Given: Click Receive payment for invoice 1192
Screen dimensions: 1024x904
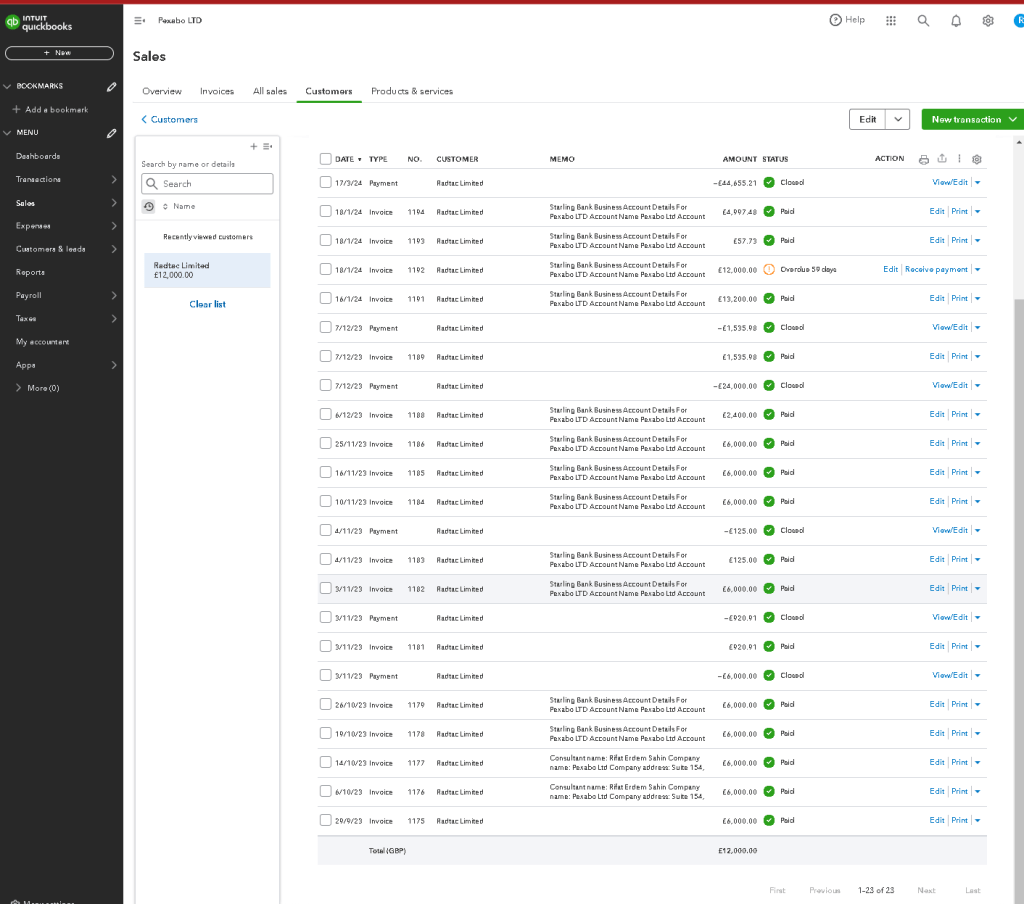Looking at the screenshot, I should pyautogui.click(x=936, y=269).
